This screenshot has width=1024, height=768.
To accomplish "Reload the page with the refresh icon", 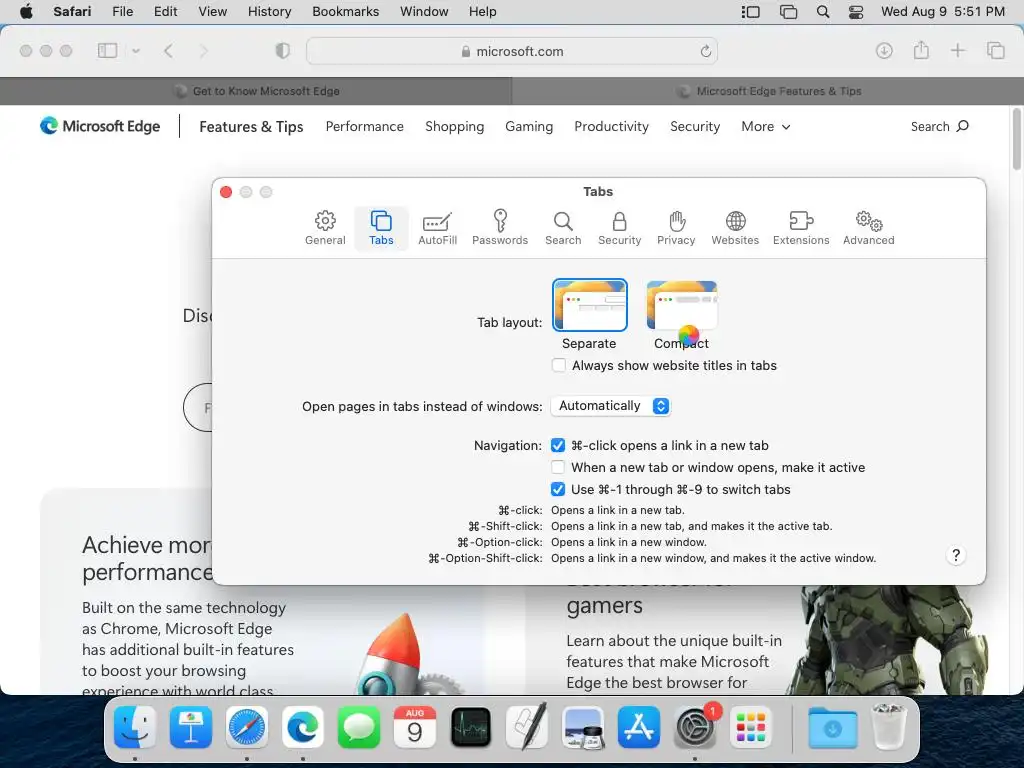I will 705,51.
